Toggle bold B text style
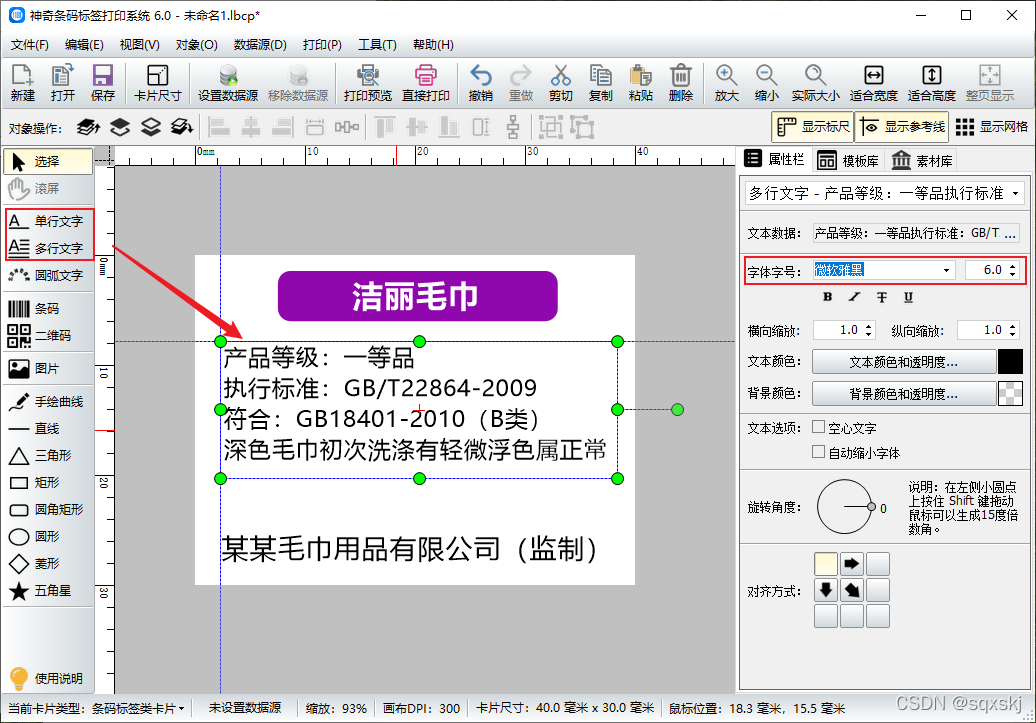1036x723 pixels. [x=827, y=297]
